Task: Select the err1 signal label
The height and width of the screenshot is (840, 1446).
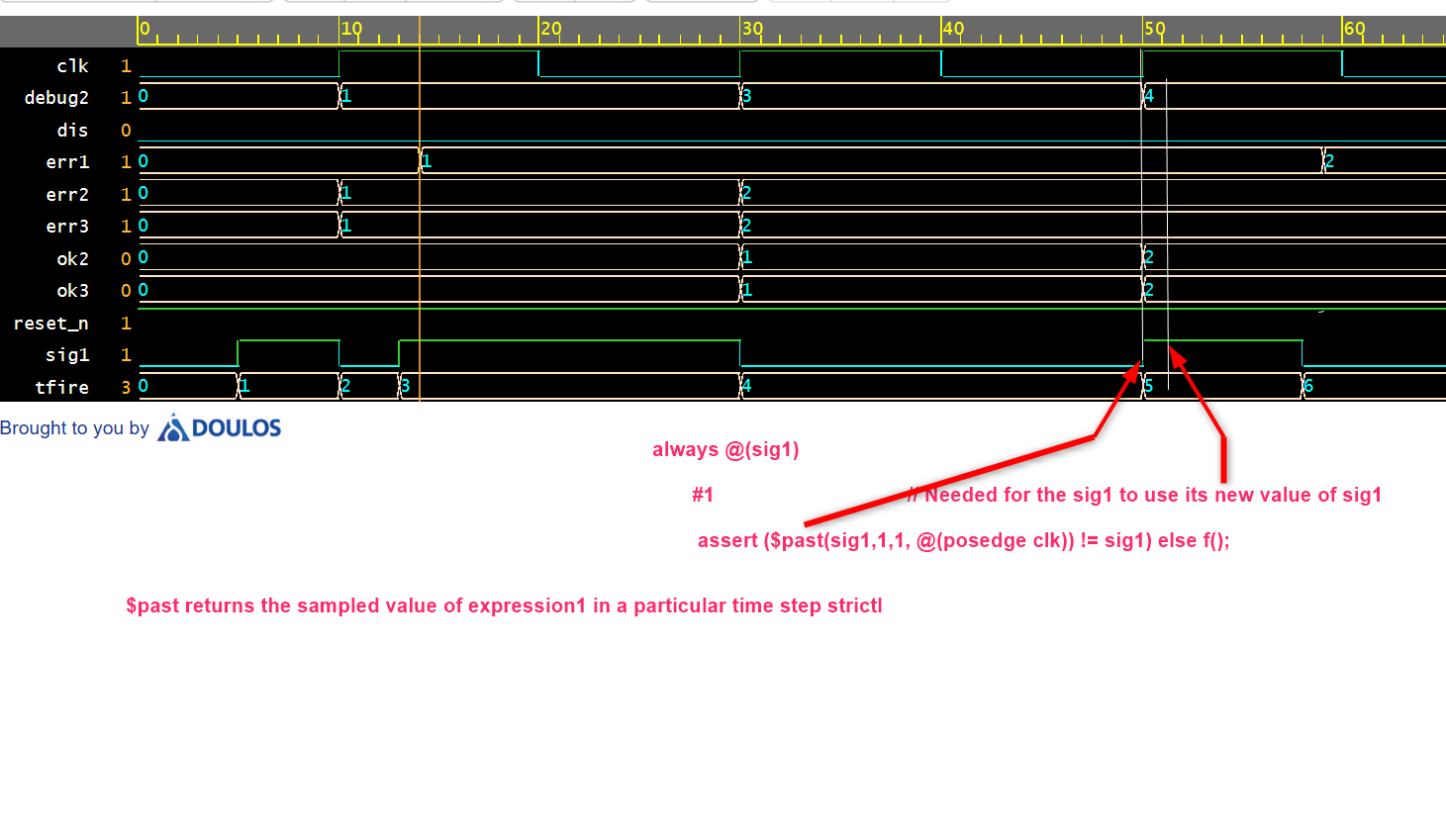Action: (x=67, y=161)
